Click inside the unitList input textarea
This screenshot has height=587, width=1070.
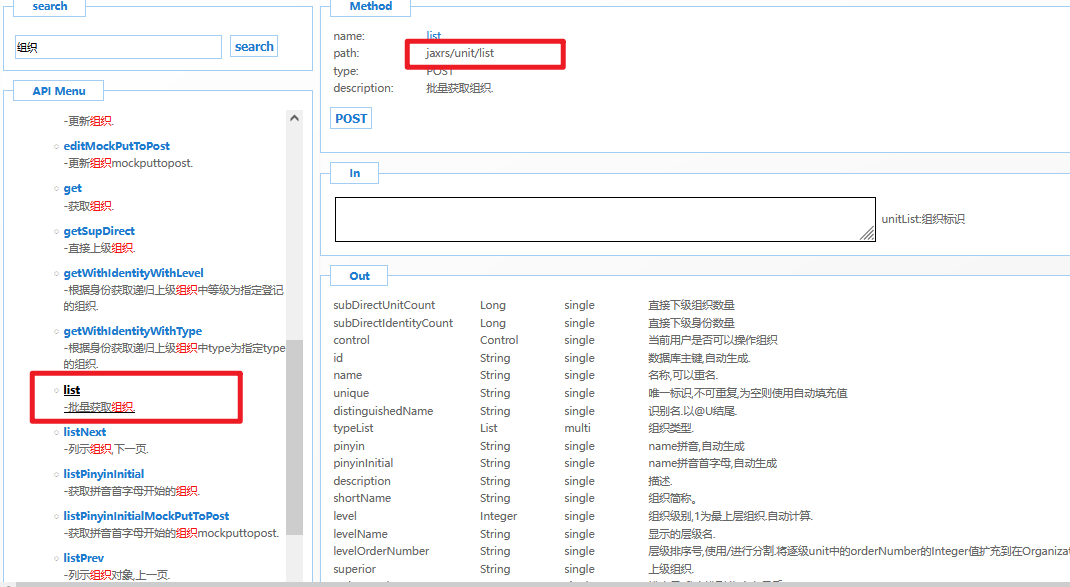point(605,219)
